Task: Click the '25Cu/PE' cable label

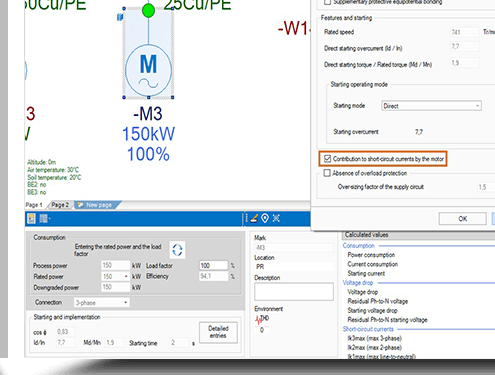Action: (x=197, y=5)
